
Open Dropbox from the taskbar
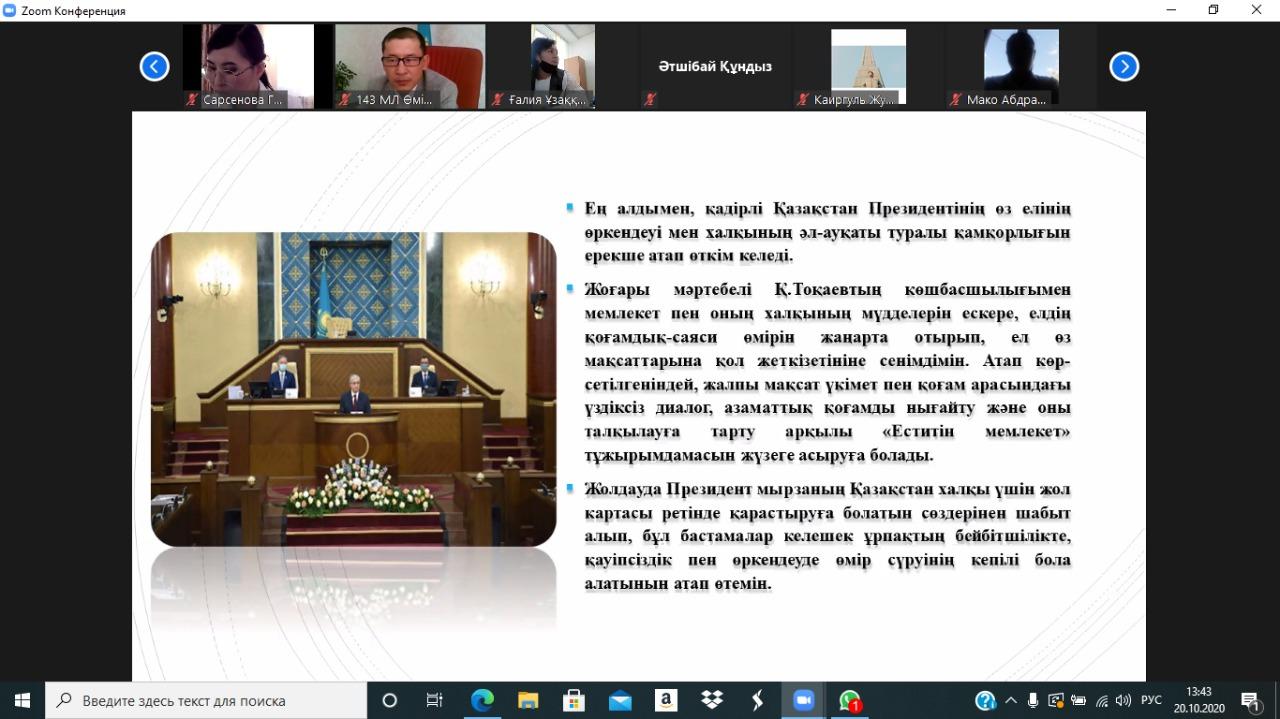click(712, 700)
